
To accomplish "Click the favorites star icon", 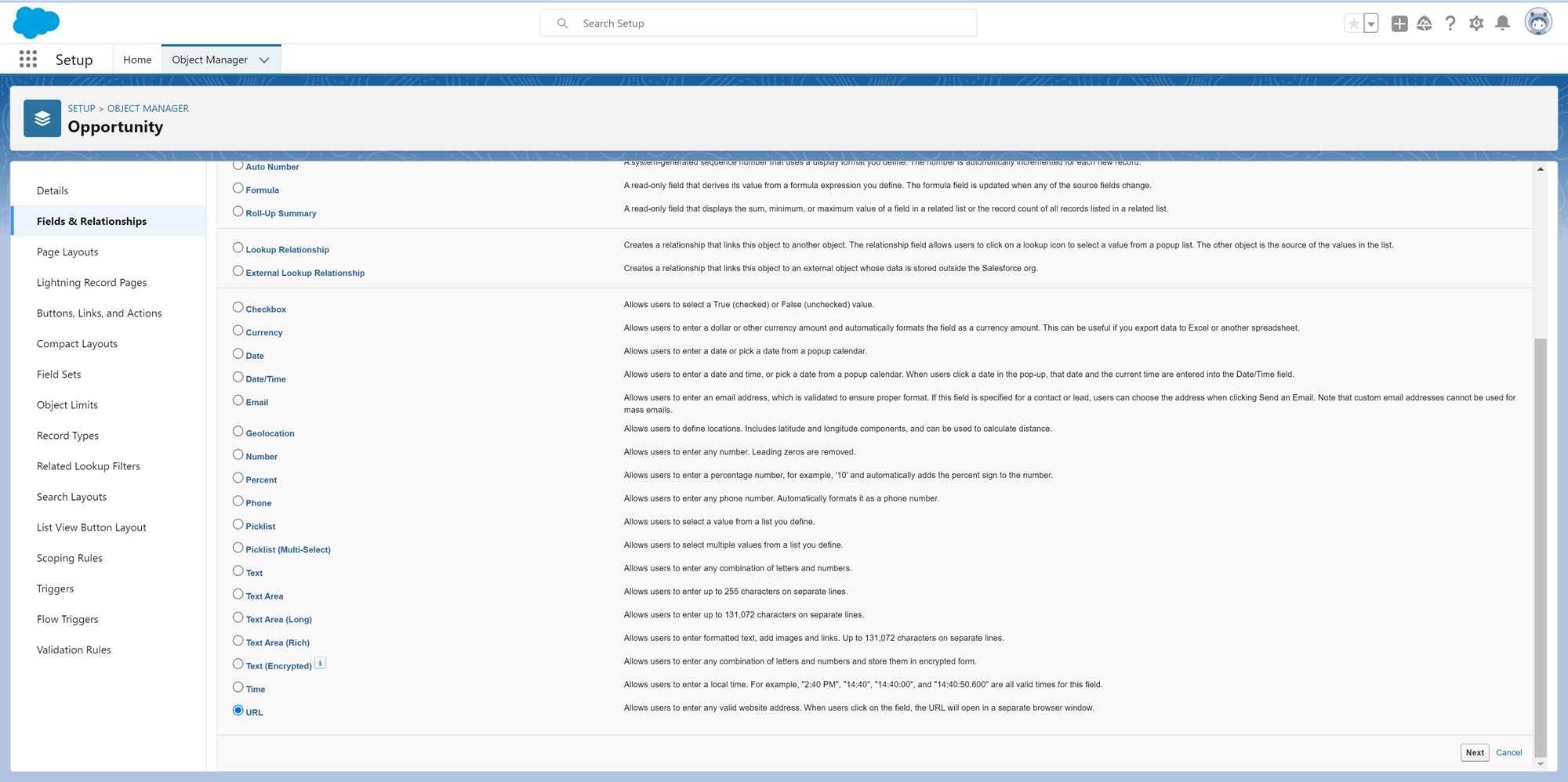I will click(x=1353, y=24).
